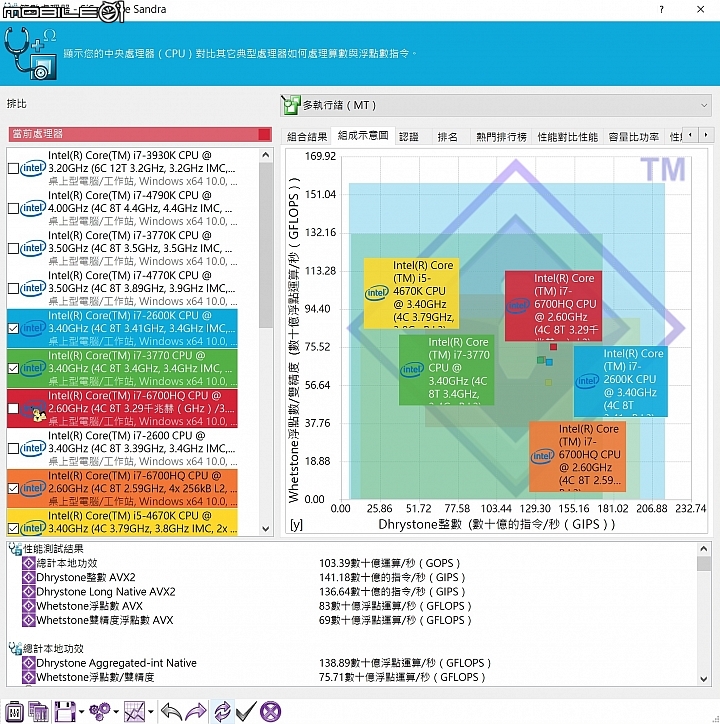
Task: Click the tab strip right scroll arrow
Action: 705,135
